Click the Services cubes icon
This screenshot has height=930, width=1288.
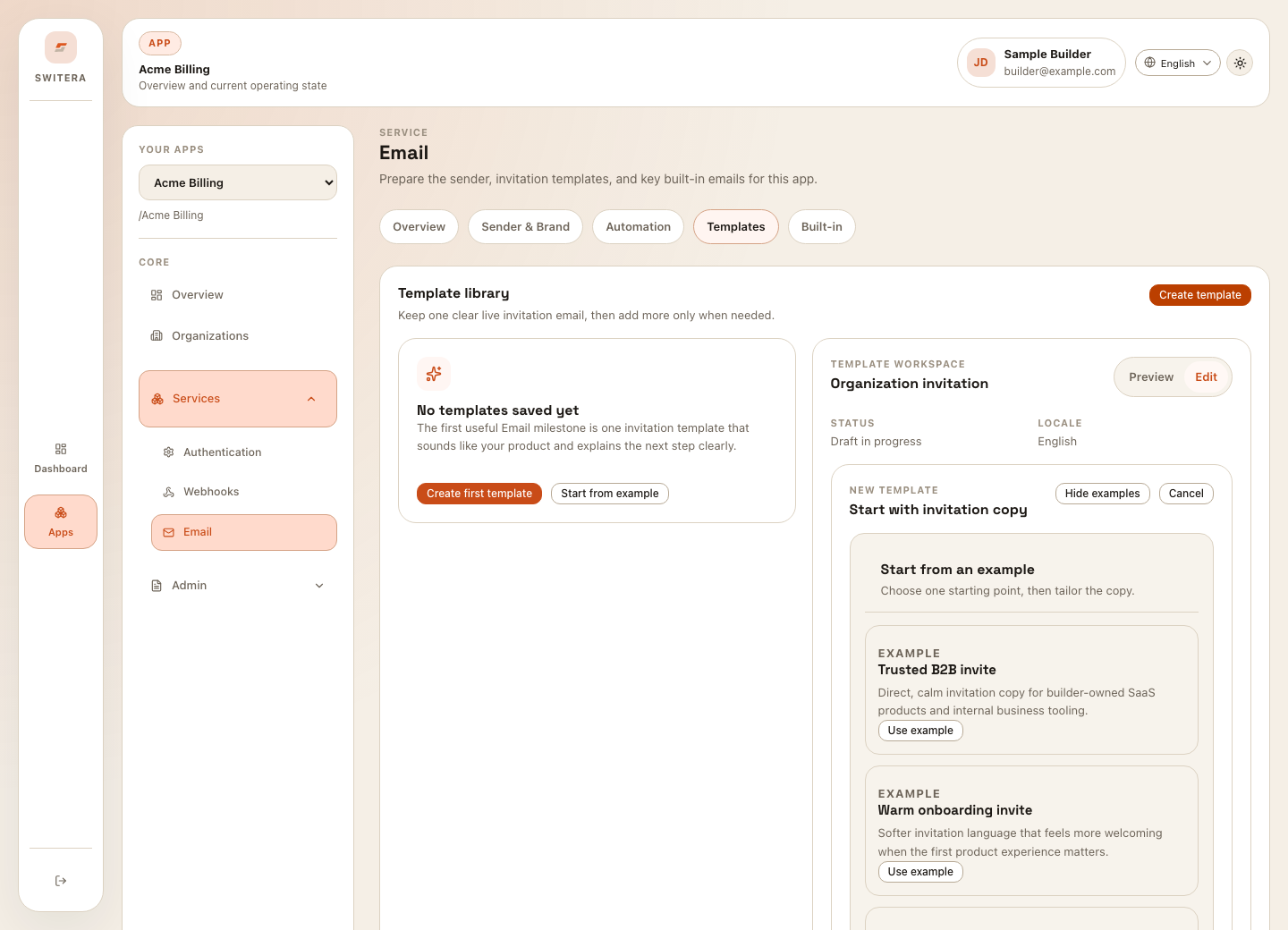[157, 399]
